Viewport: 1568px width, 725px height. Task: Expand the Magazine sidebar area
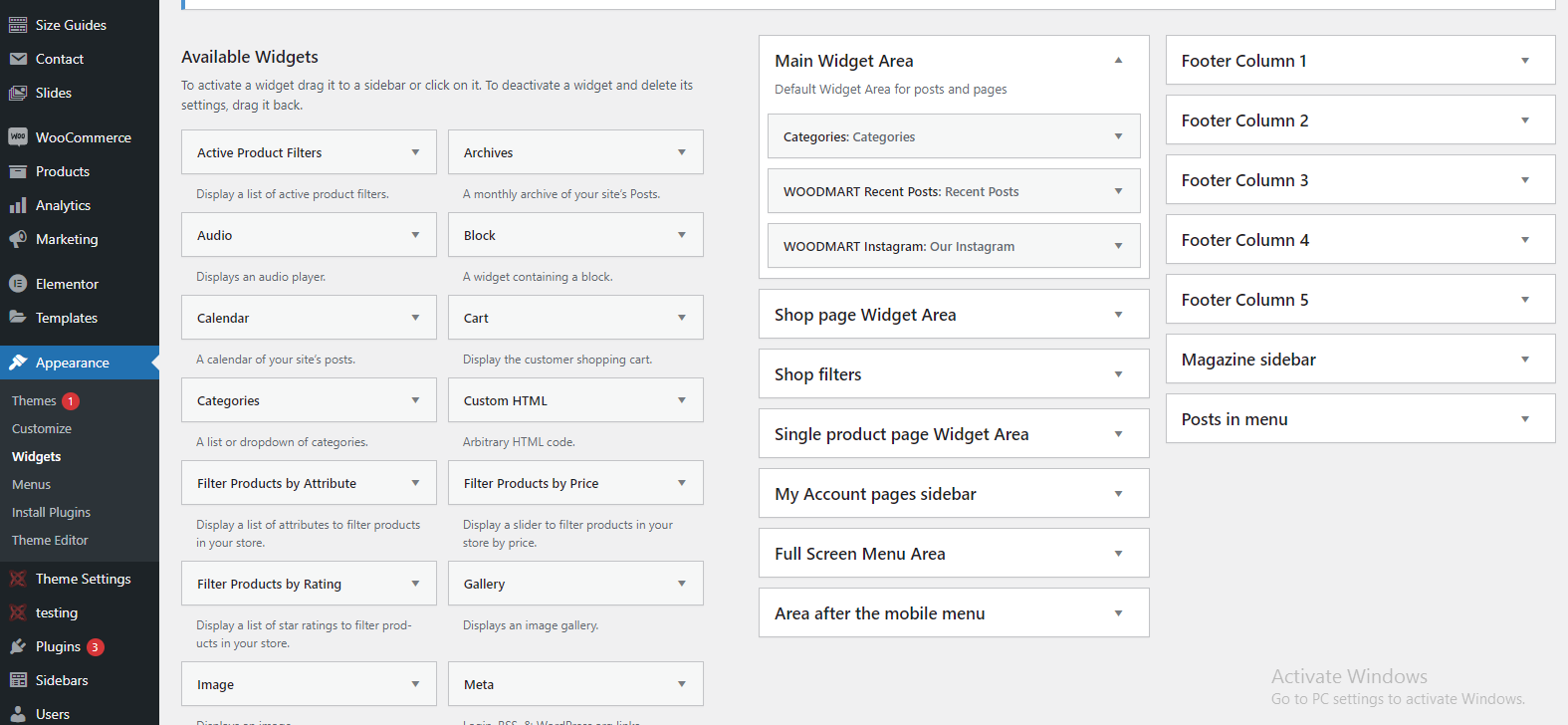(x=1524, y=360)
